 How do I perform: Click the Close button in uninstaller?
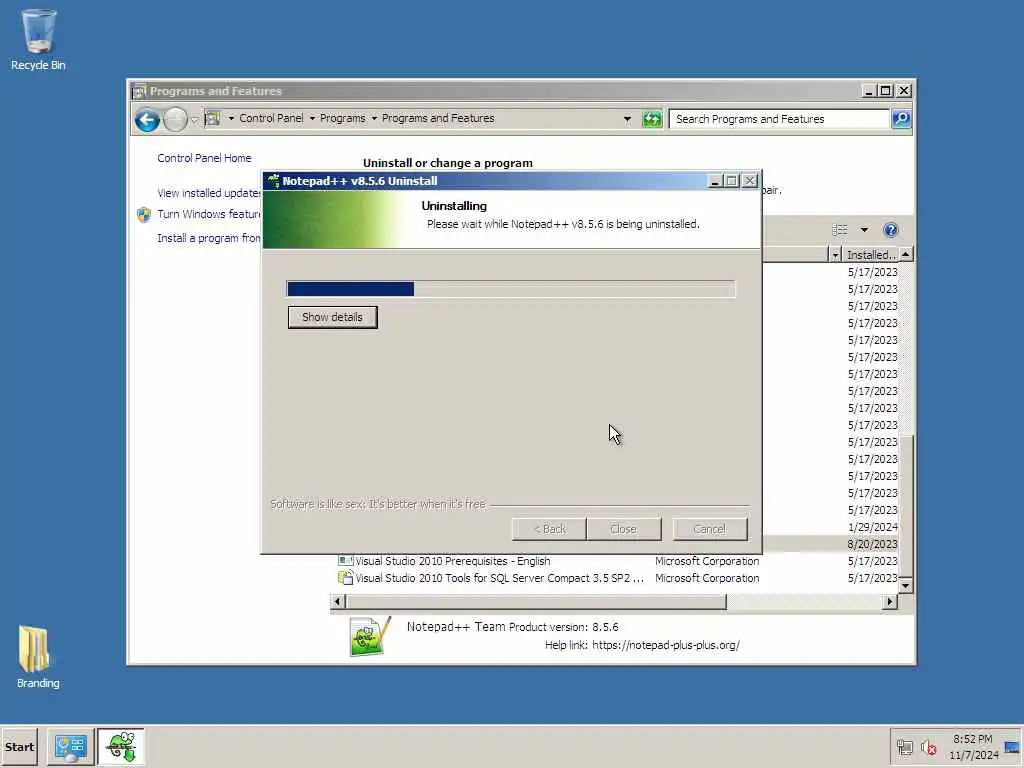point(624,529)
